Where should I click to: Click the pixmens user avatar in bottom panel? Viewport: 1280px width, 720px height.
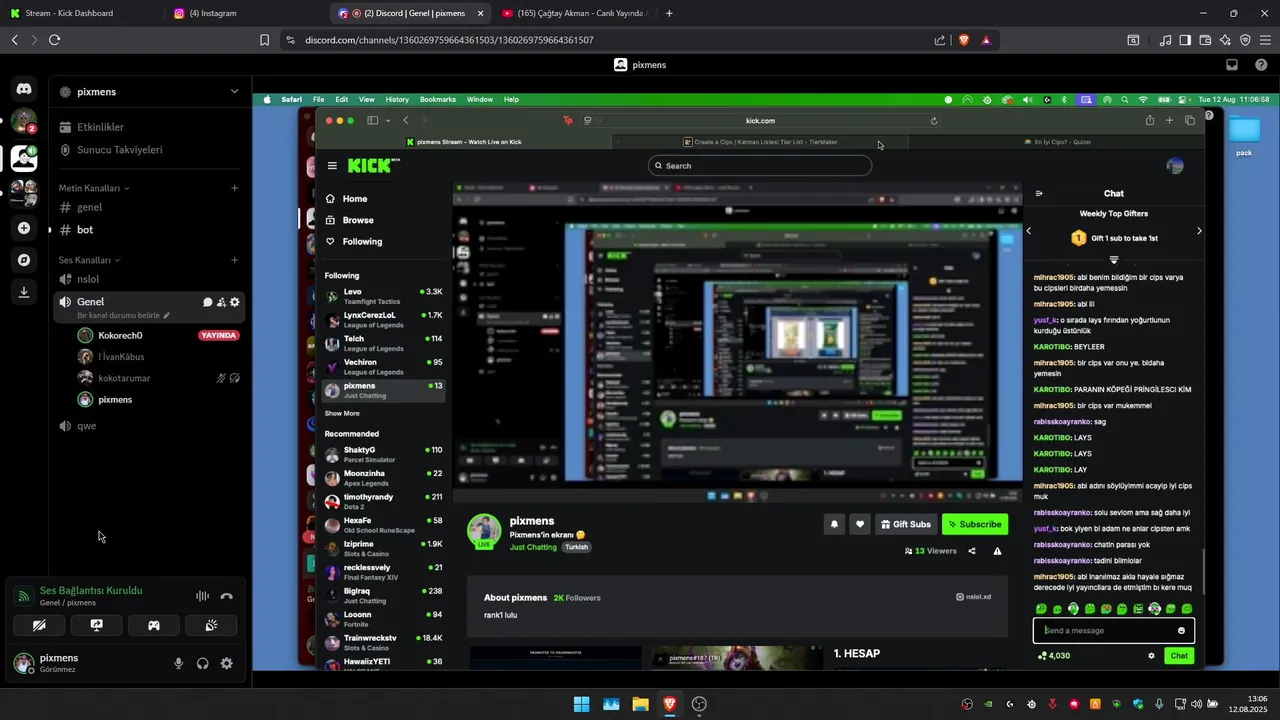click(x=24, y=663)
